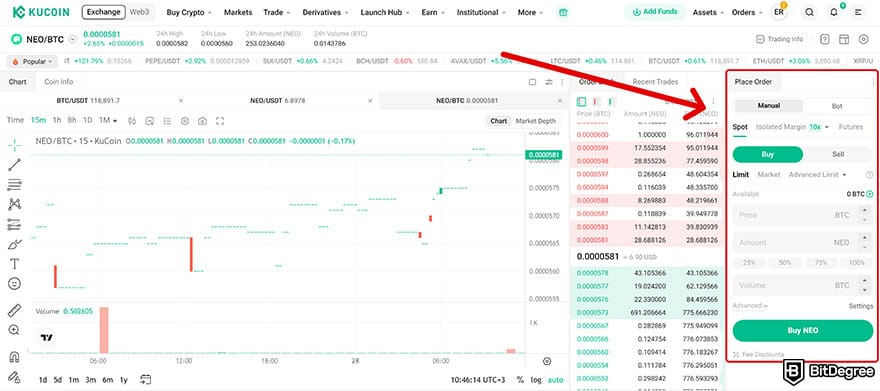Select the Market order type tab

768,174
